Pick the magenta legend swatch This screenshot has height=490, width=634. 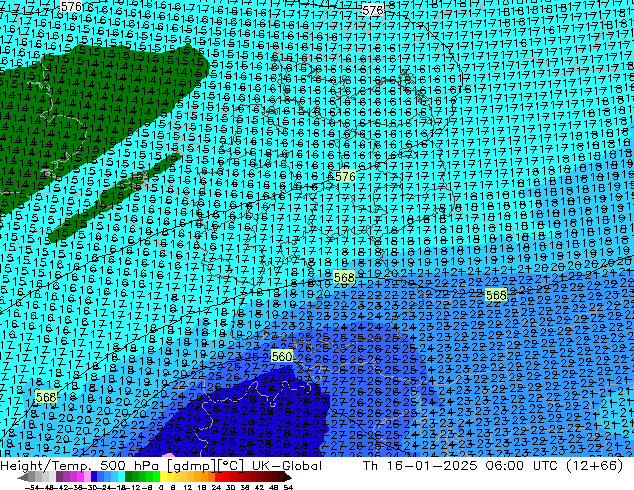click(x=80, y=477)
